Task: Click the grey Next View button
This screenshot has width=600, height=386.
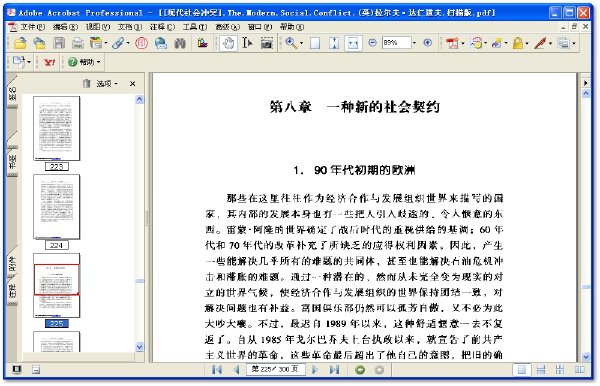Action: 379,370
